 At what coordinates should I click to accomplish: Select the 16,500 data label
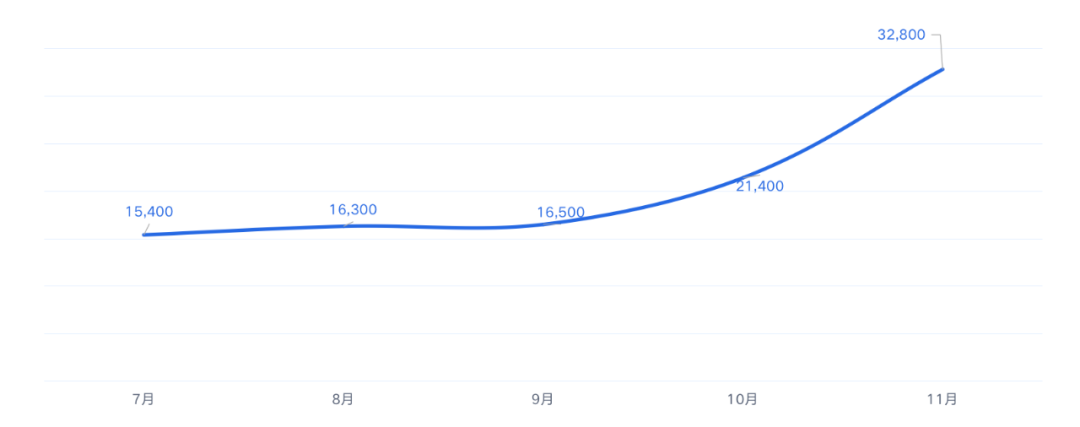click(561, 213)
